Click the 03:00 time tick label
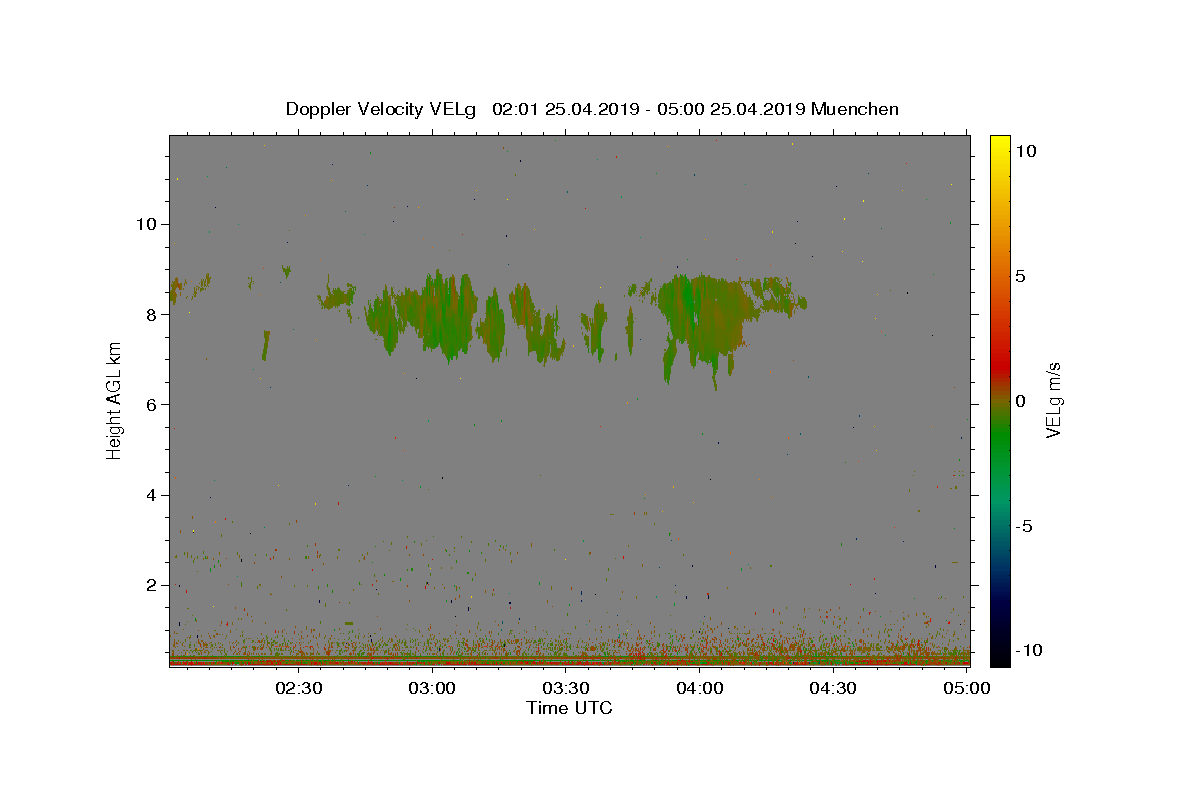 click(x=432, y=688)
